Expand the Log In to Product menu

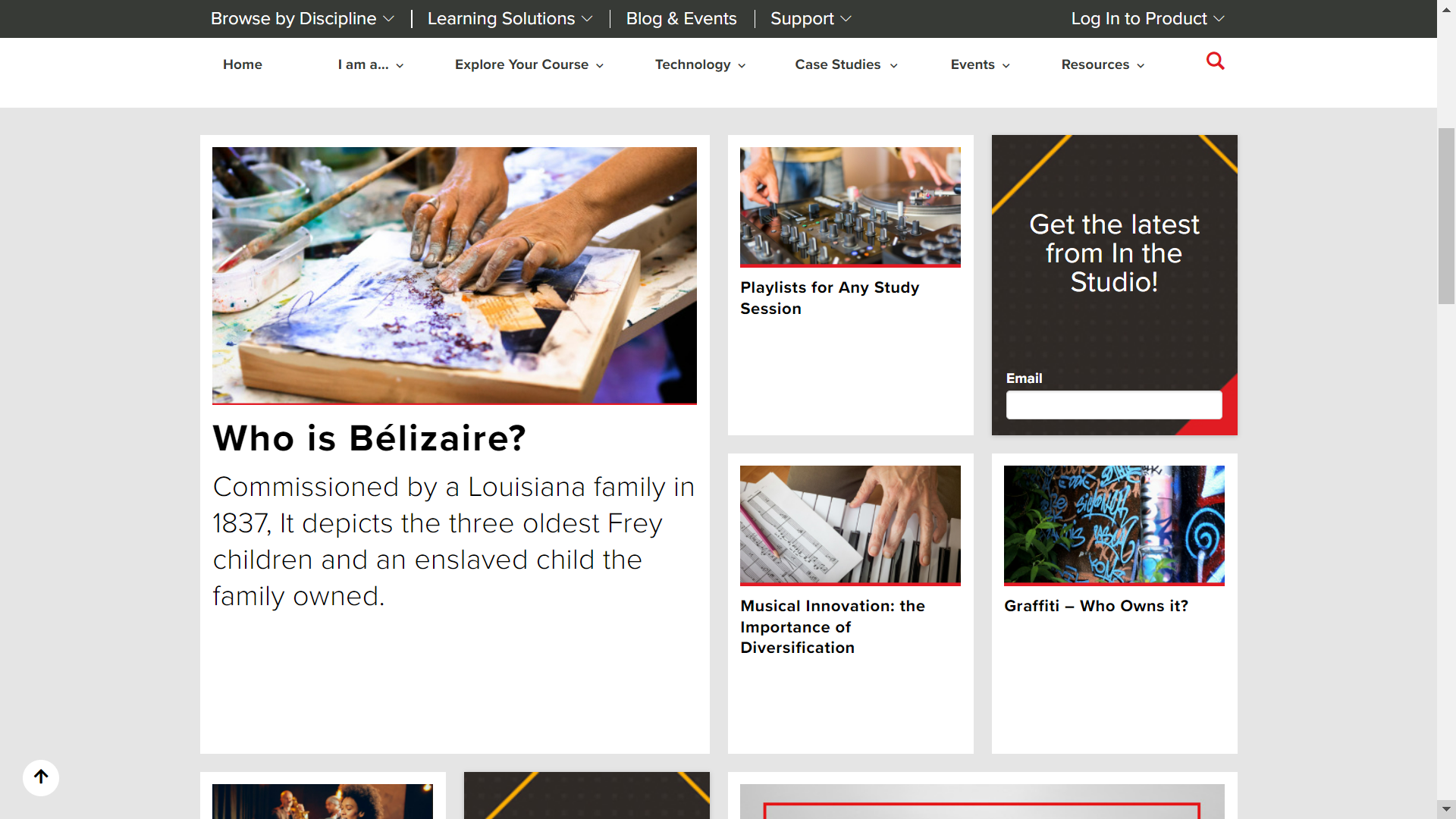click(1147, 19)
